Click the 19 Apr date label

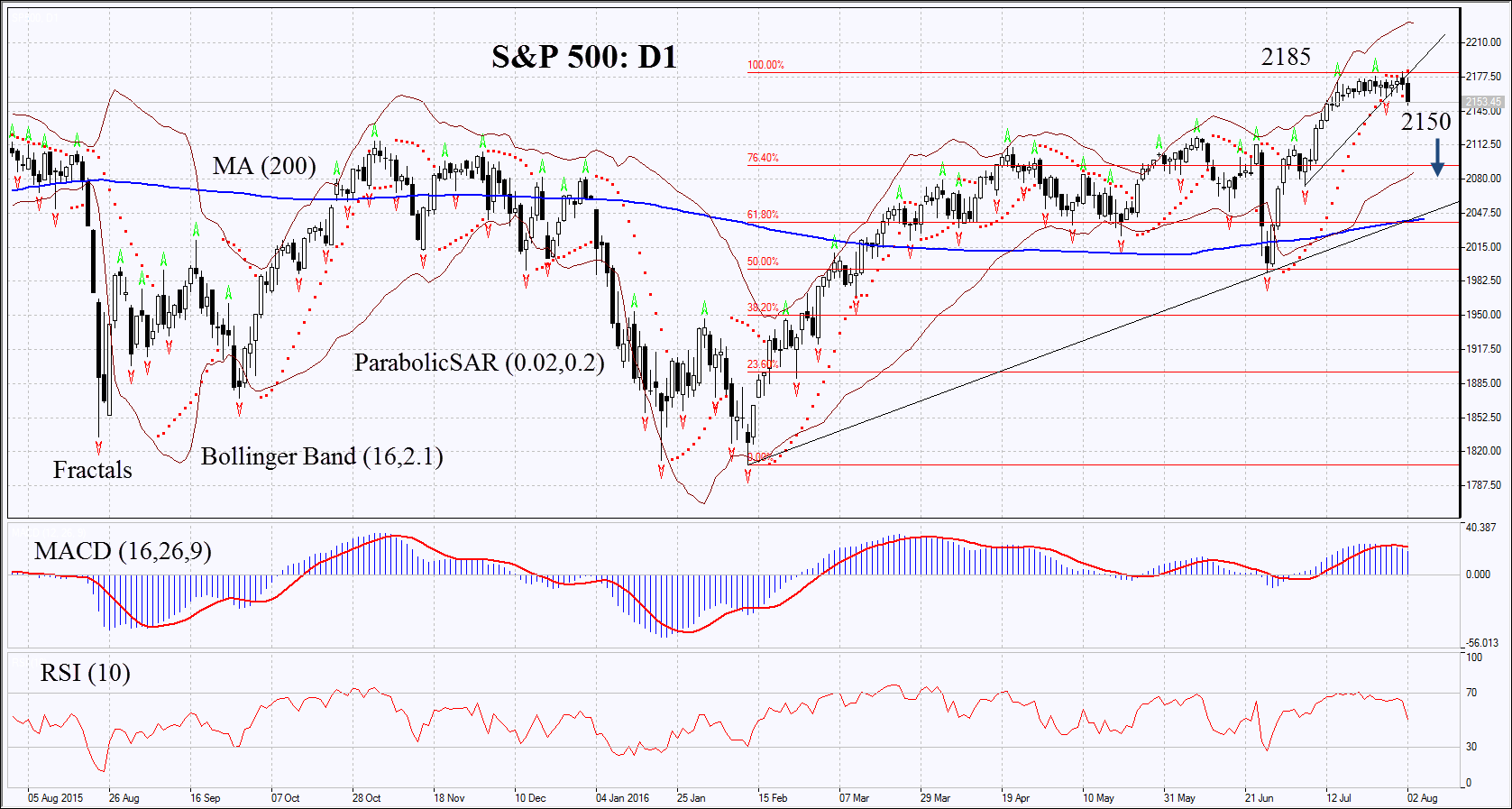(1015, 798)
